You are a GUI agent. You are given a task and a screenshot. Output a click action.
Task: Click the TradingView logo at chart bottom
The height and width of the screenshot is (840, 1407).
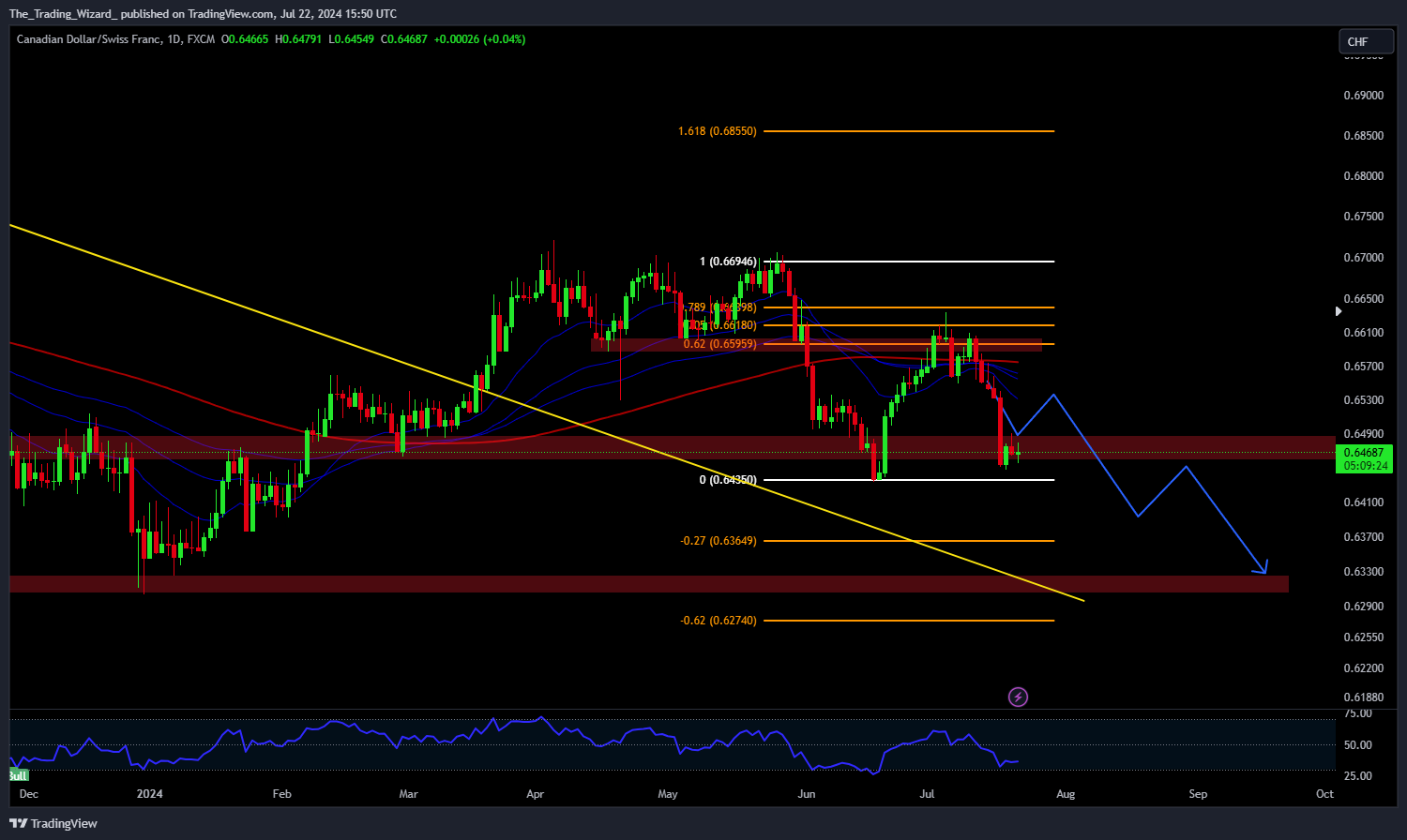(53, 823)
